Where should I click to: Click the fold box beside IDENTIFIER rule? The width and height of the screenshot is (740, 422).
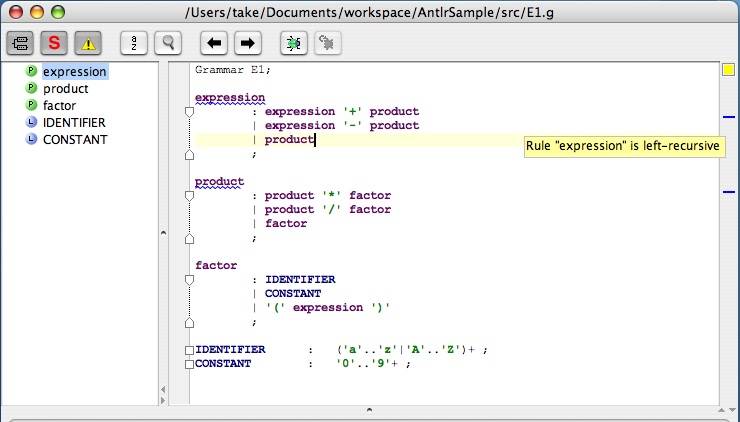pos(189,350)
